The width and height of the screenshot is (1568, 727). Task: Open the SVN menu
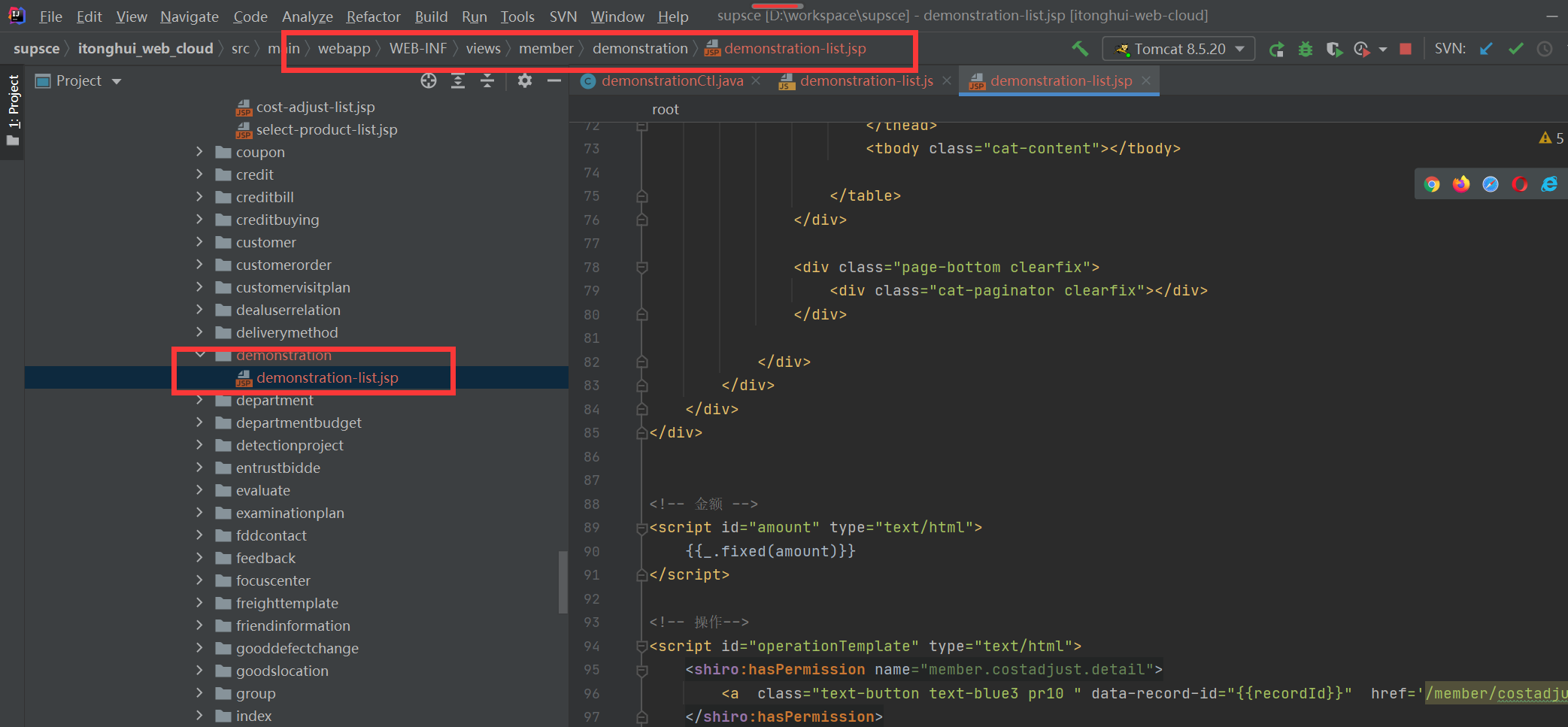[563, 16]
